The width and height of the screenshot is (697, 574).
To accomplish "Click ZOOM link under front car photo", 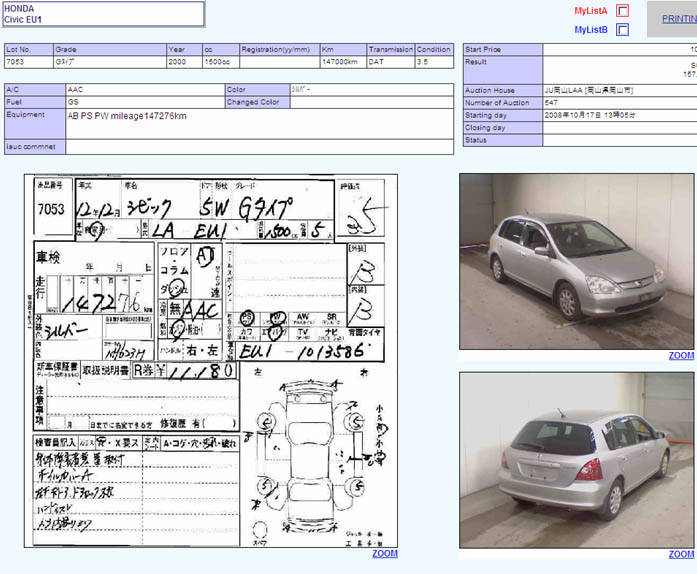I will pos(681,355).
